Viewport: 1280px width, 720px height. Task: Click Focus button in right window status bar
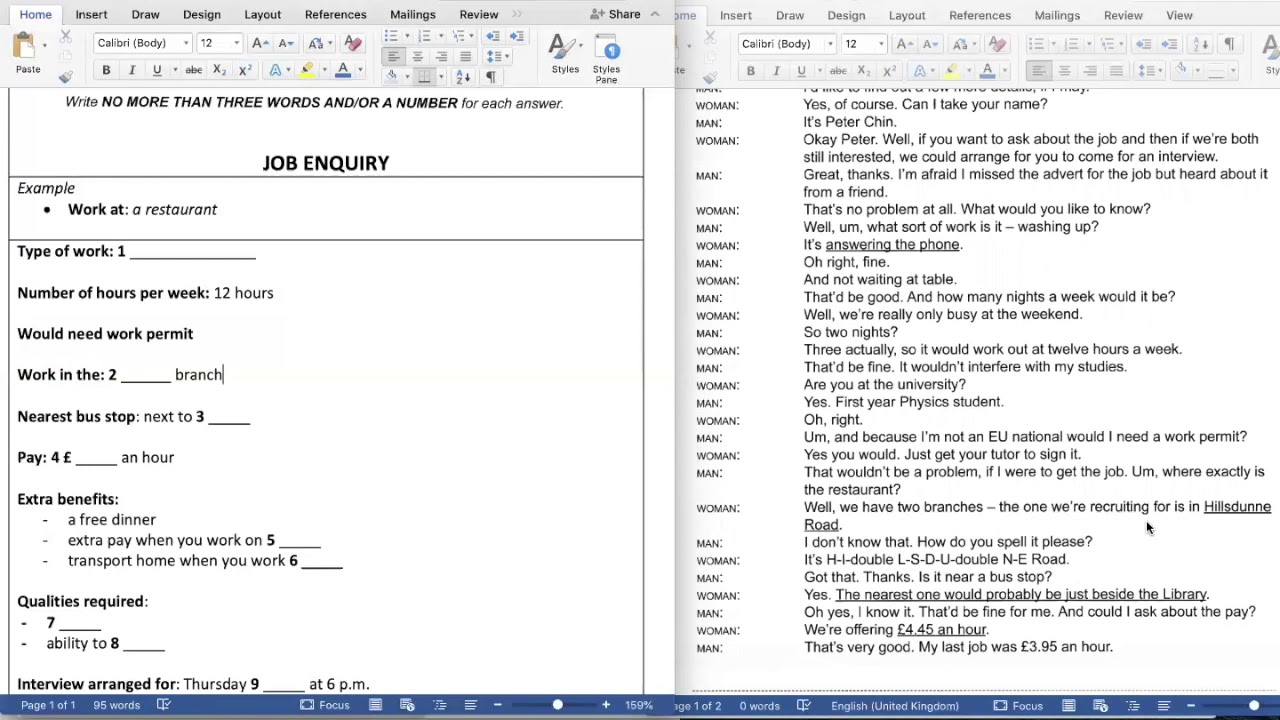click(x=1018, y=706)
